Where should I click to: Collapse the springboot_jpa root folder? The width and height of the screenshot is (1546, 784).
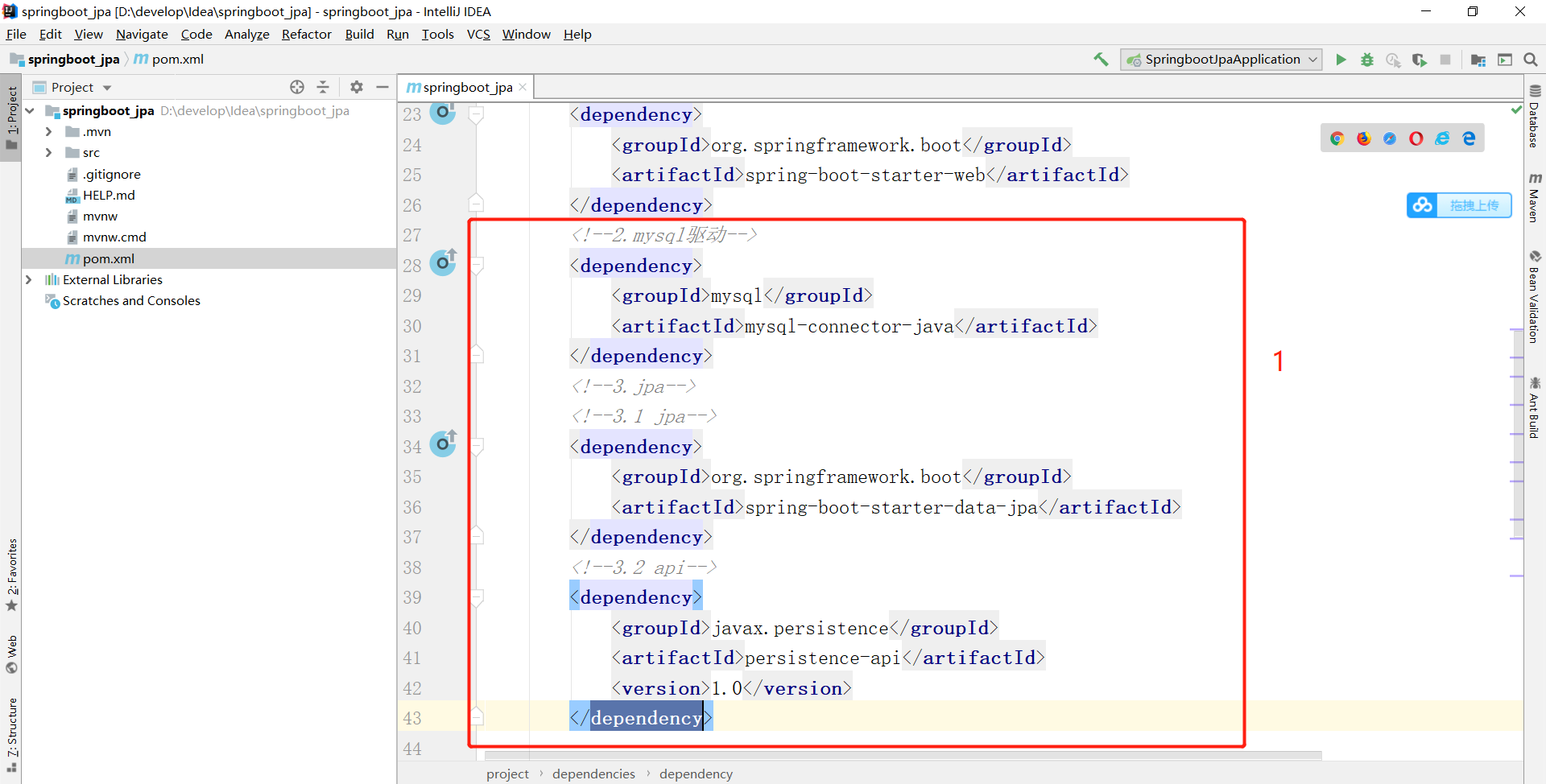pyautogui.click(x=30, y=111)
